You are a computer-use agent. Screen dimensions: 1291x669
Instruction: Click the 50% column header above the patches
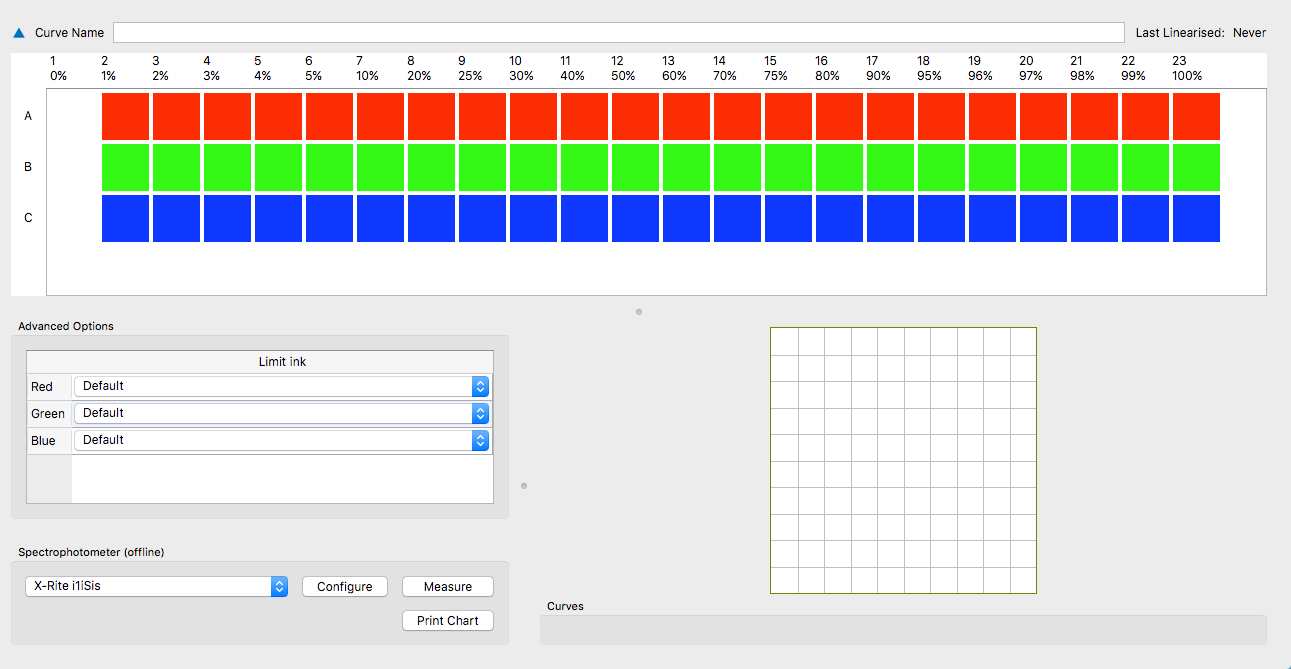[x=622, y=68]
